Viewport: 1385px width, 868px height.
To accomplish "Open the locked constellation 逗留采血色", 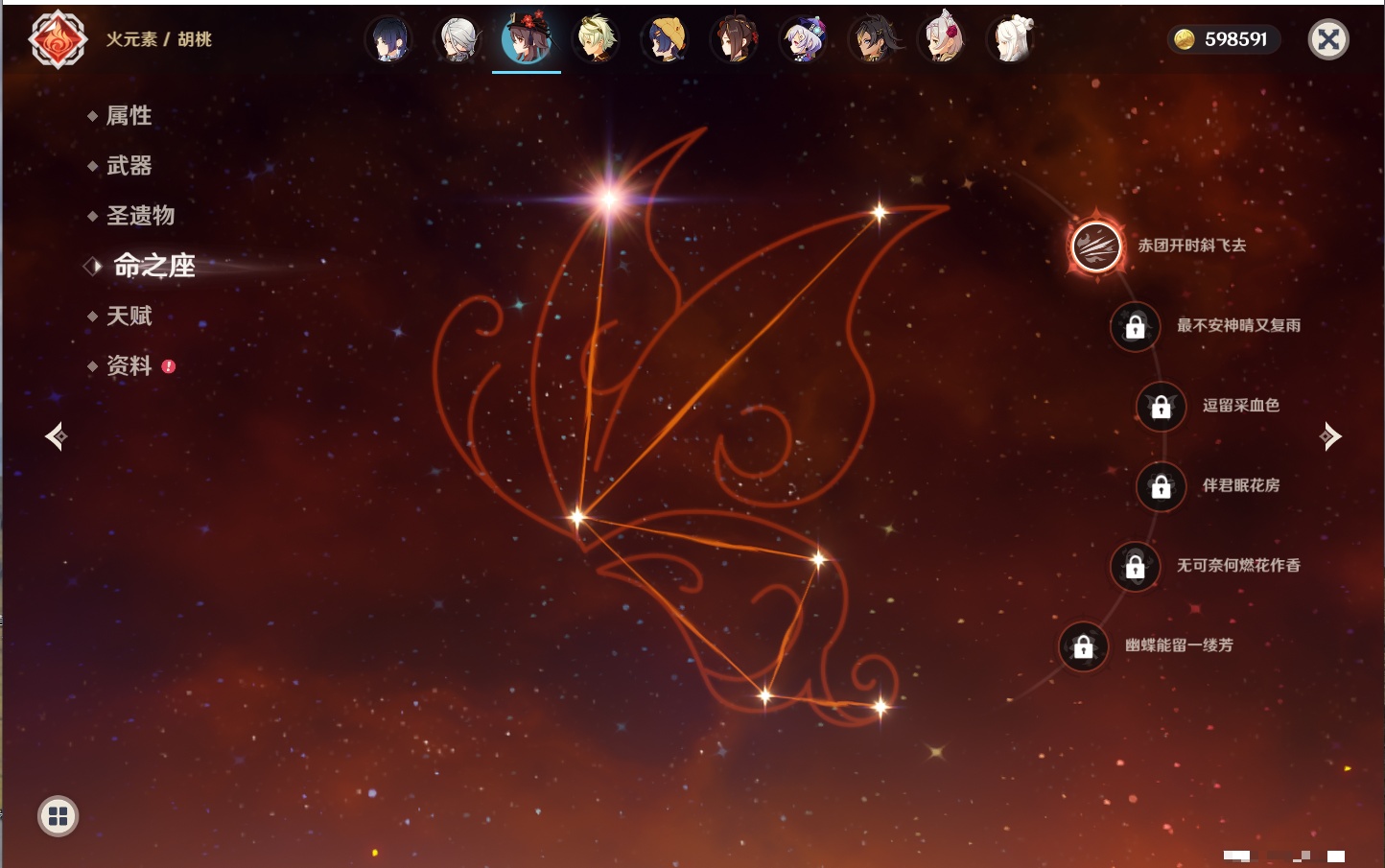I will point(1161,407).
